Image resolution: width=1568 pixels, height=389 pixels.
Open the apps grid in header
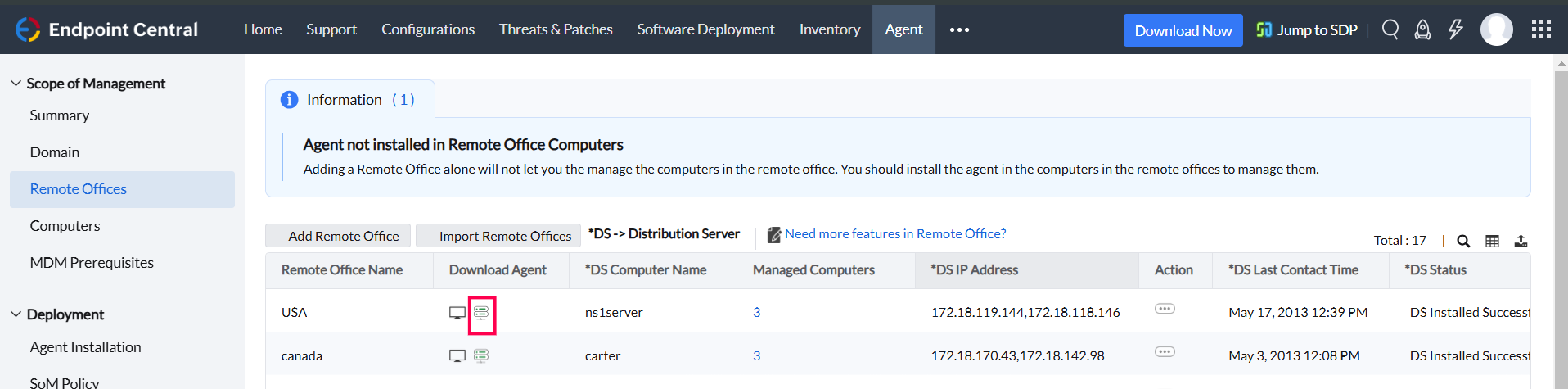(1541, 30)
